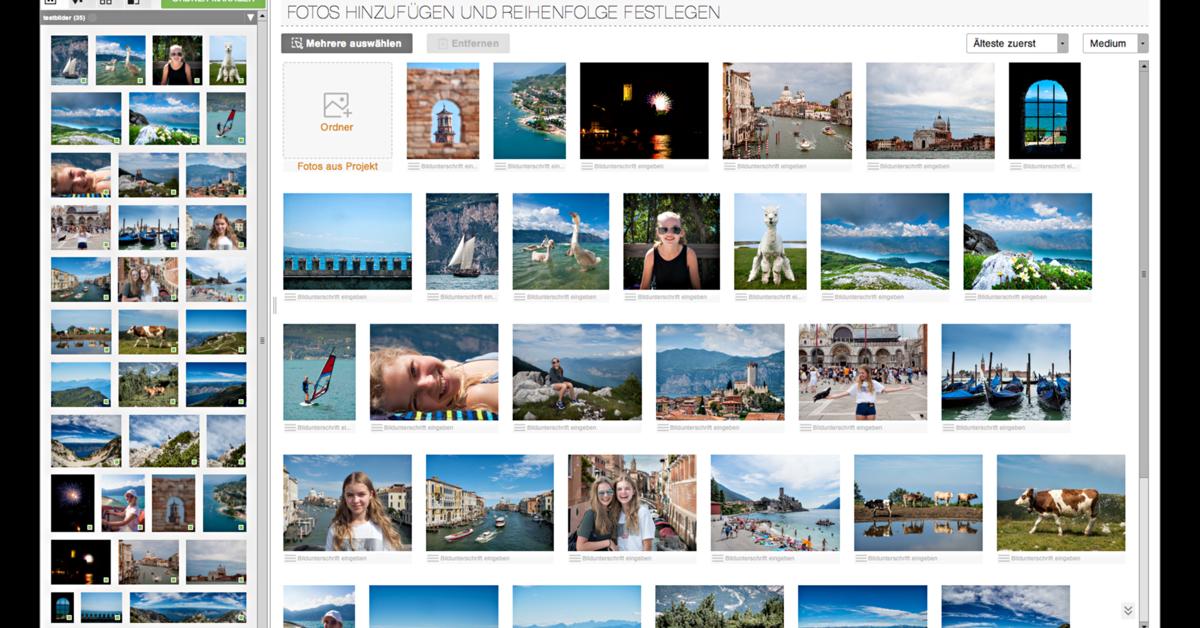The image size is (1200, 628).
Task: Select geese thumbnail in left sidebar
Action: tap(120, 60)
